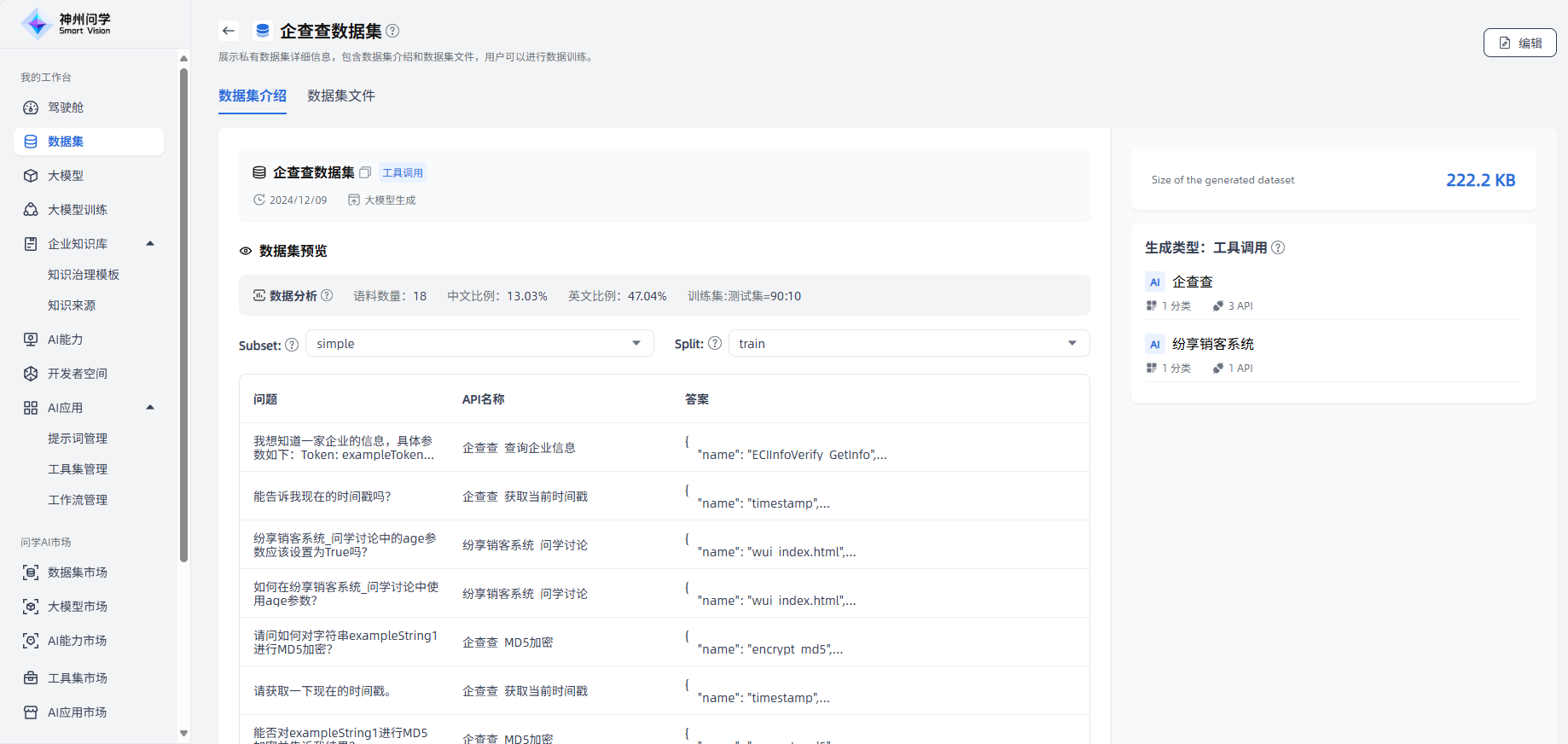The image size is (1568, 744).
Task: Open 企查查 tool in generation type list
Action: [x=1192, y=282]
